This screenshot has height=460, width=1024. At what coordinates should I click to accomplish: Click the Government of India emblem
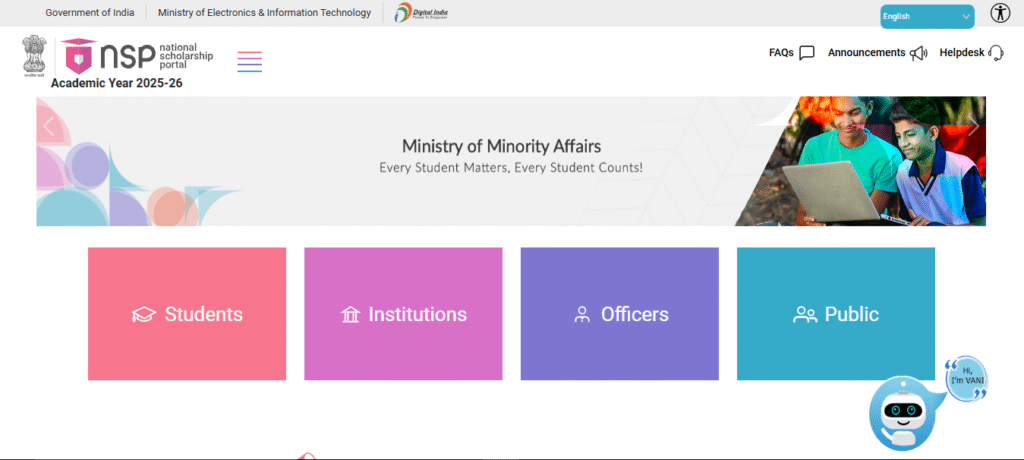(34, 56)
